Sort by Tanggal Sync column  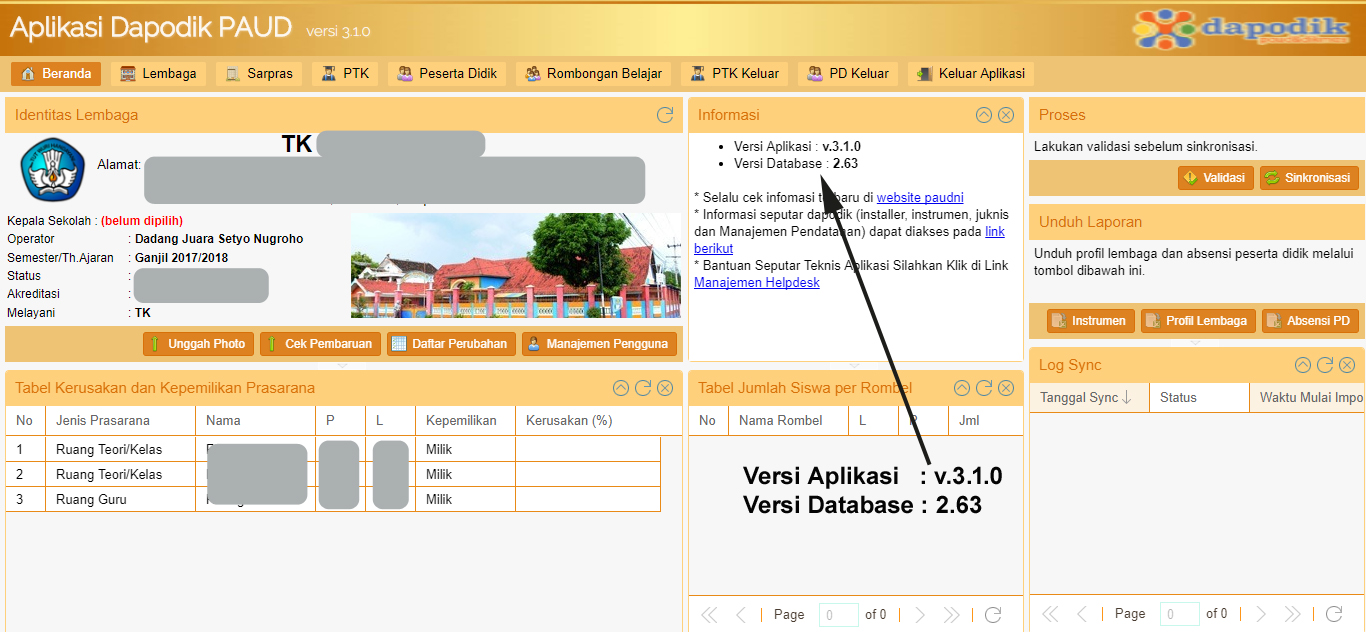pyautogui.click(x=1089, y=397)
